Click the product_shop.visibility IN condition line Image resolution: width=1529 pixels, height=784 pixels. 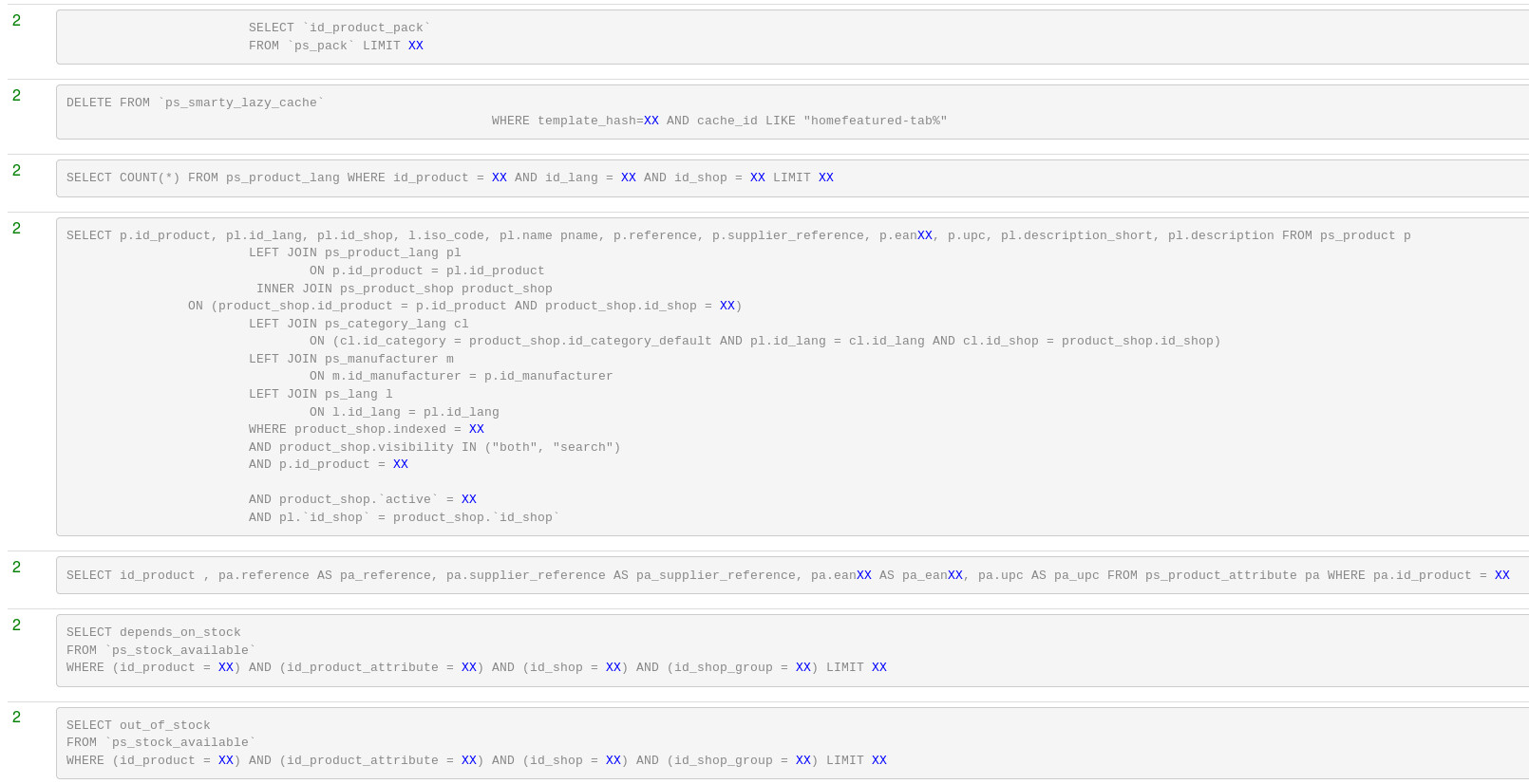coord(434,447)
